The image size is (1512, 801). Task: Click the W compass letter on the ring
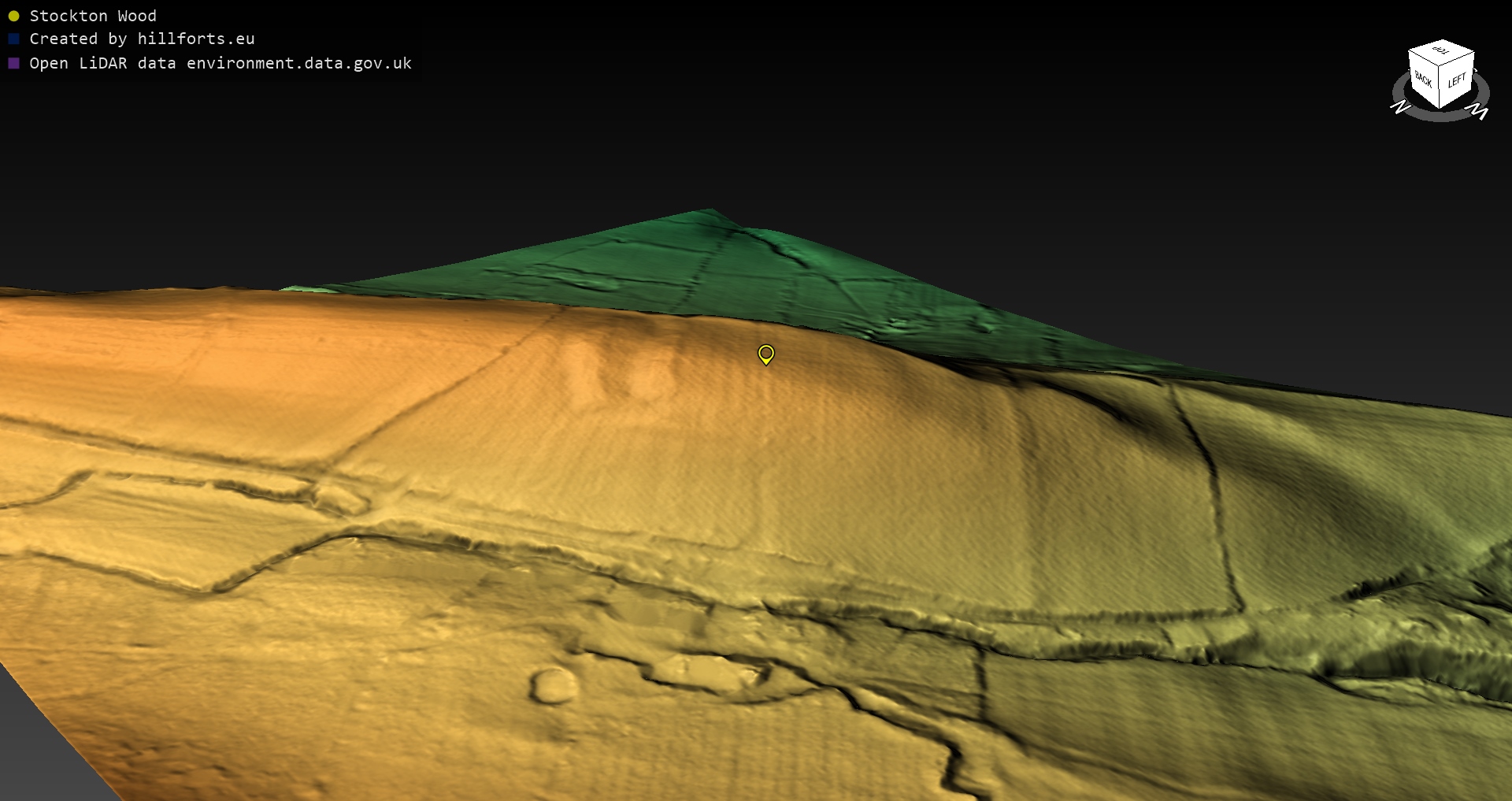point(1480,113)
